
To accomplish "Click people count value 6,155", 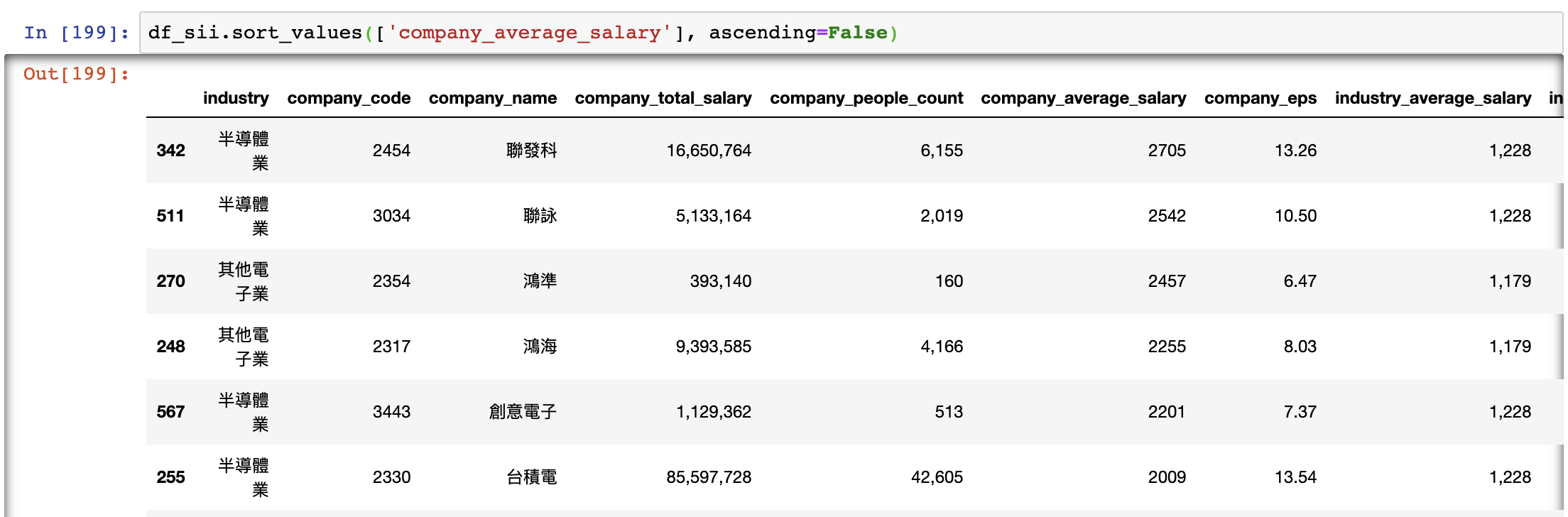I will 942,151.
